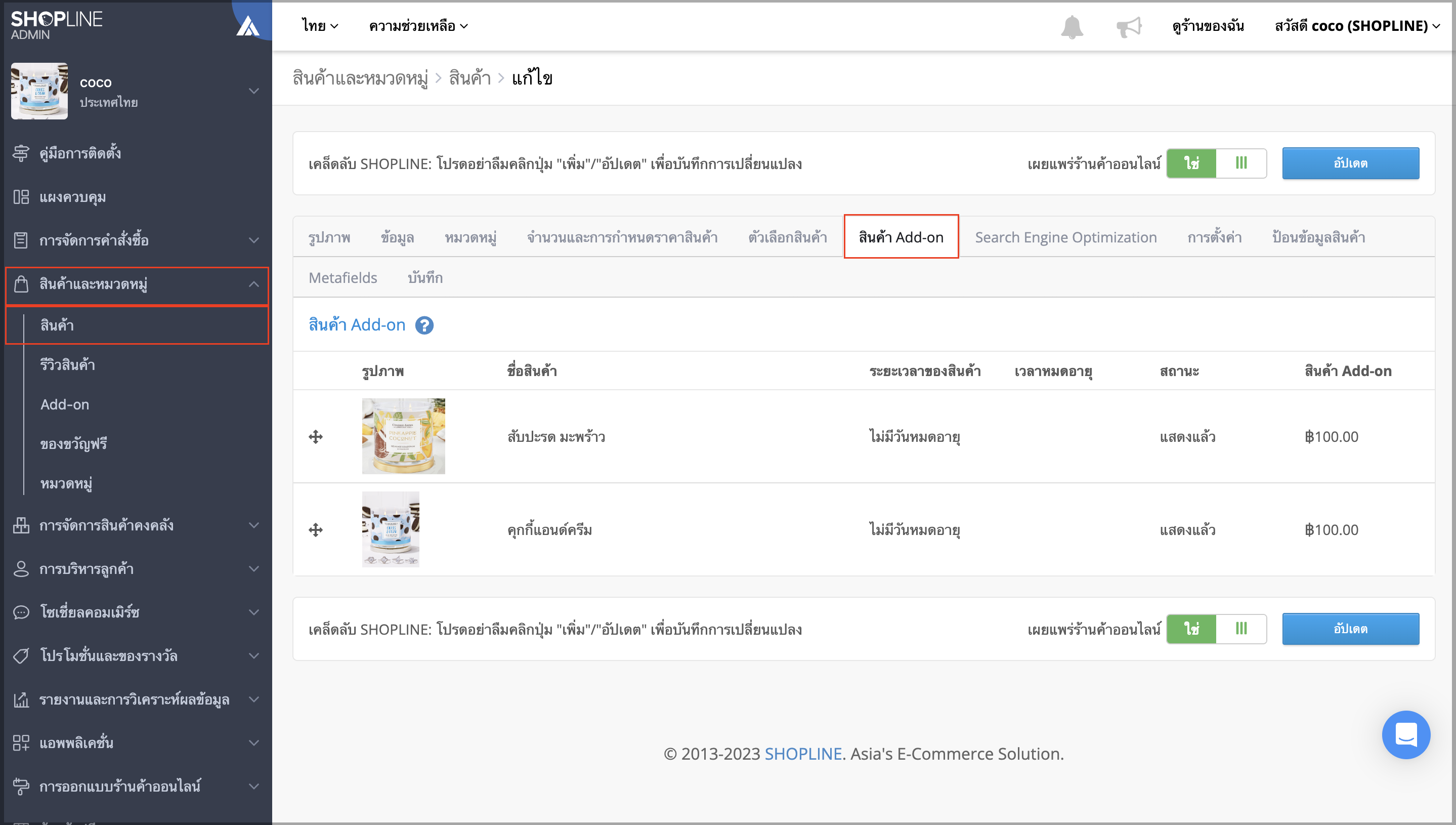
Task: Open the Metafields tab
Action: point(342,278)
